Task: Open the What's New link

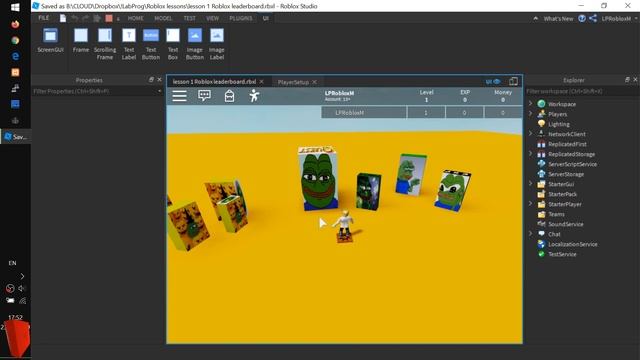Action: [x=558, y=18]
